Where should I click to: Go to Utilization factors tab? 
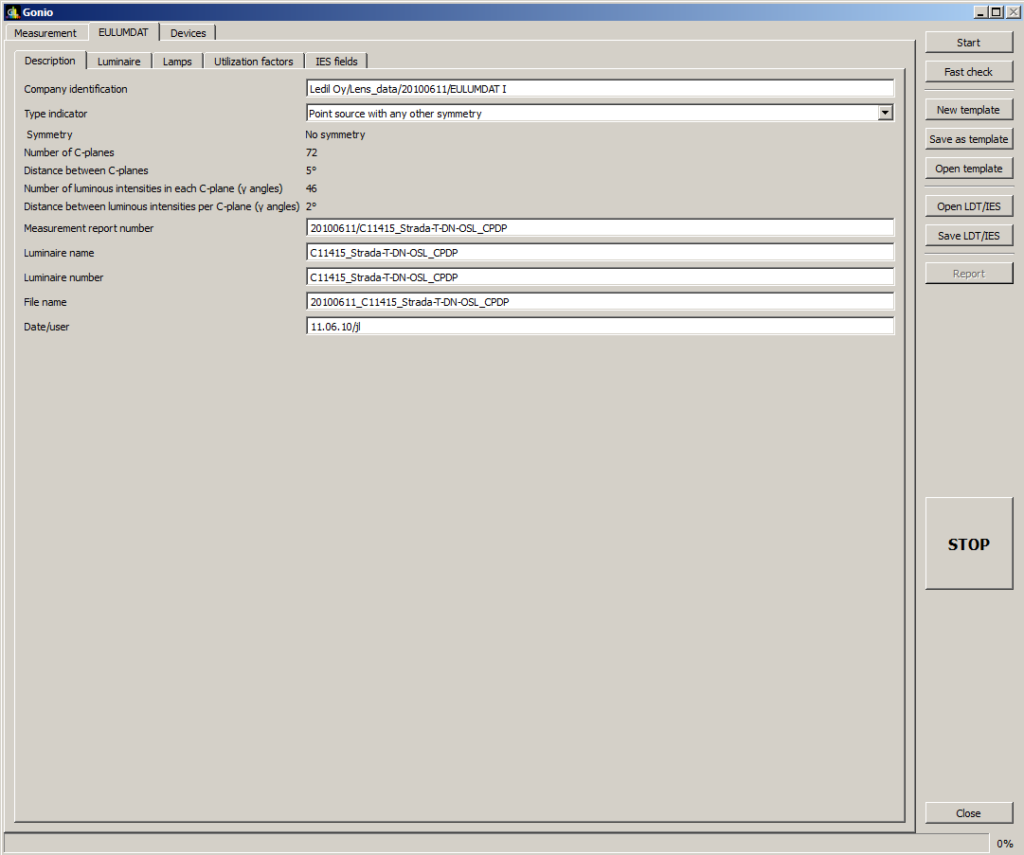tap(253, 61)
